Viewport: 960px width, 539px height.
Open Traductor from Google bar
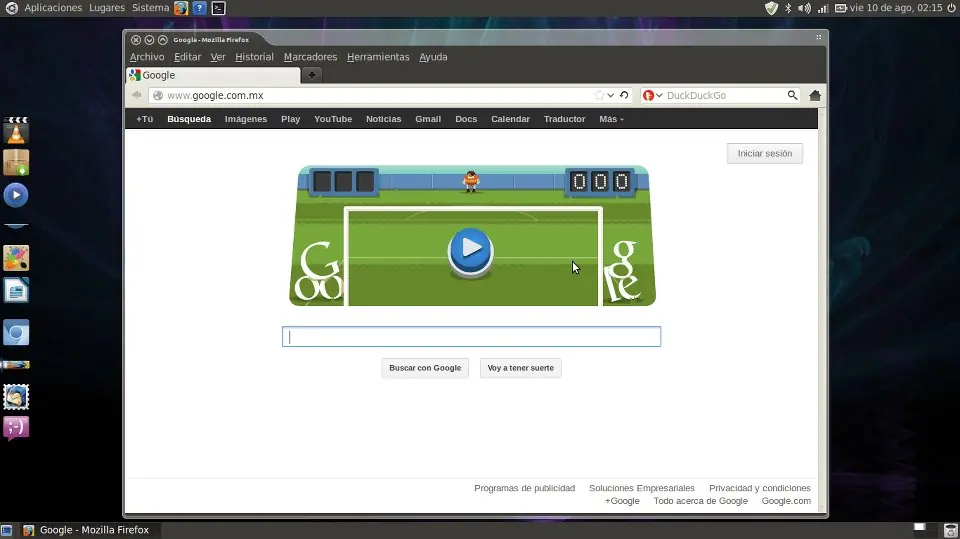(x=564, y=119)
